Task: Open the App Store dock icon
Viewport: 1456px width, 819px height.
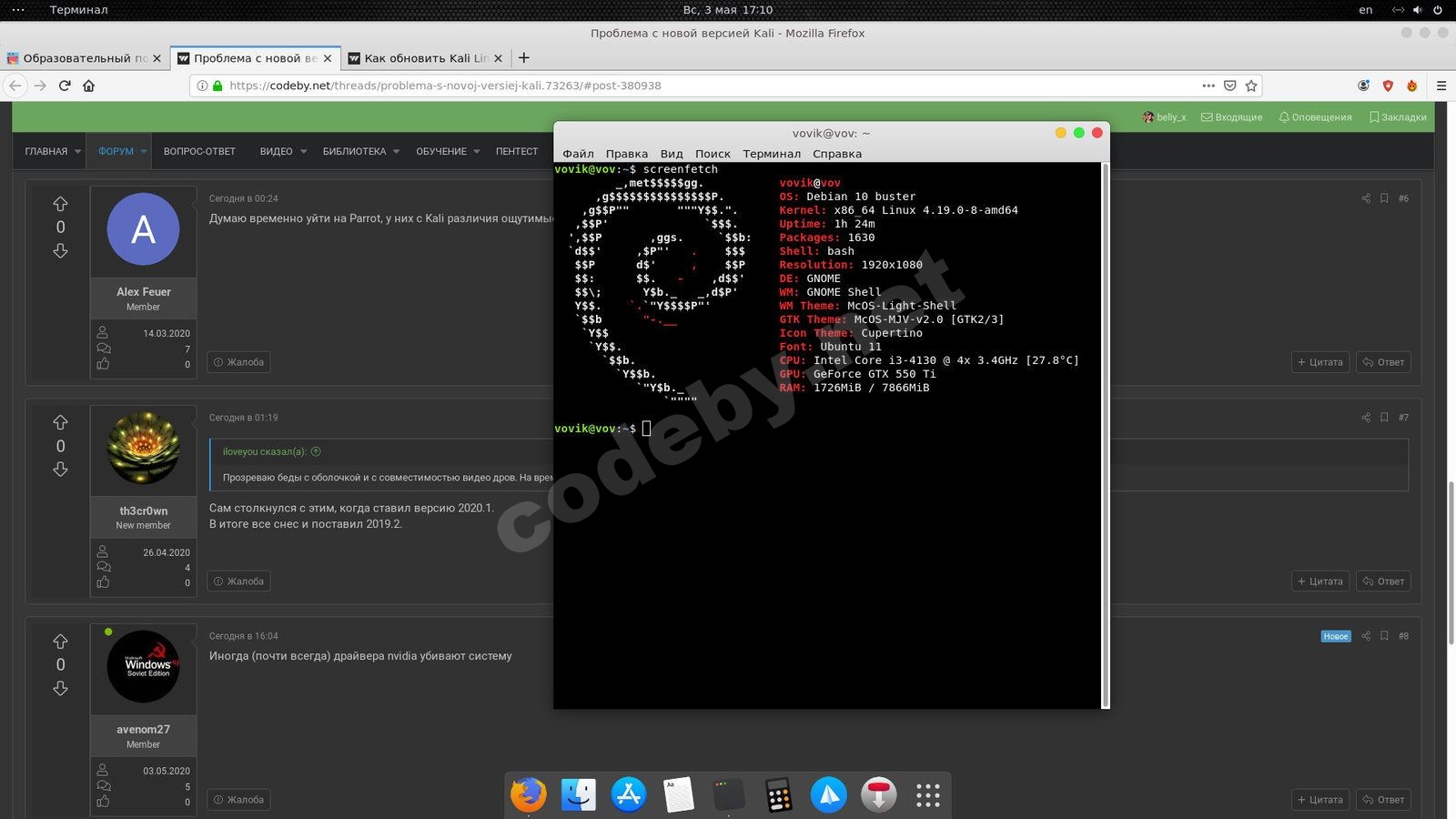Action: click(x=629, y=795)
